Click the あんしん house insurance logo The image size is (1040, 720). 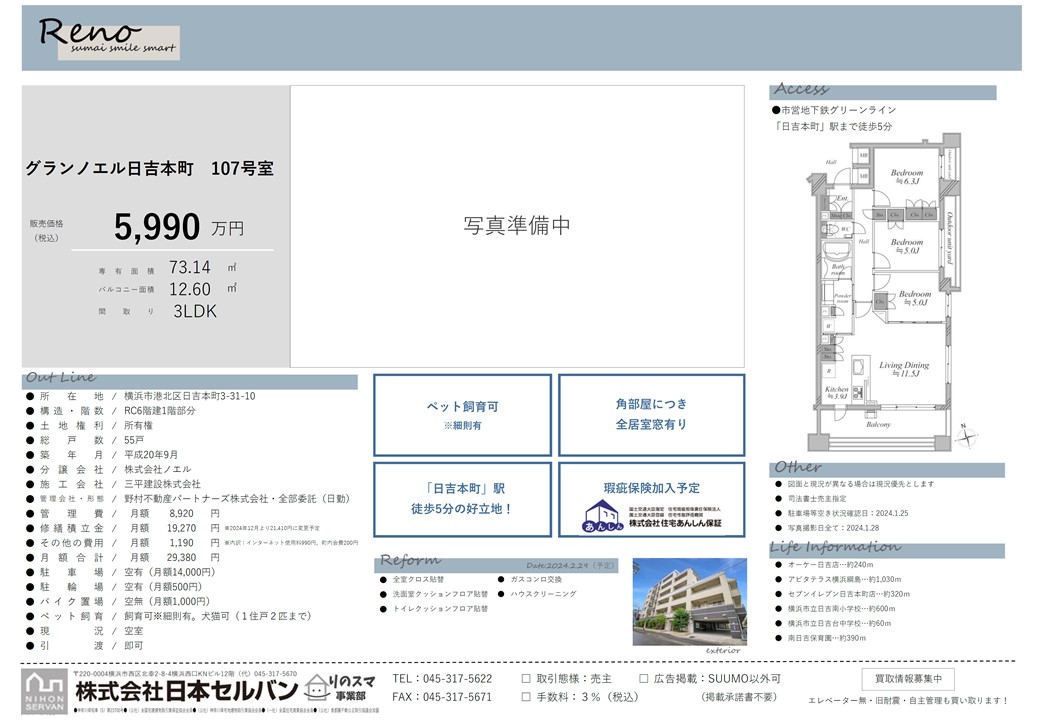pyautogui.click(x=600, y=517)
